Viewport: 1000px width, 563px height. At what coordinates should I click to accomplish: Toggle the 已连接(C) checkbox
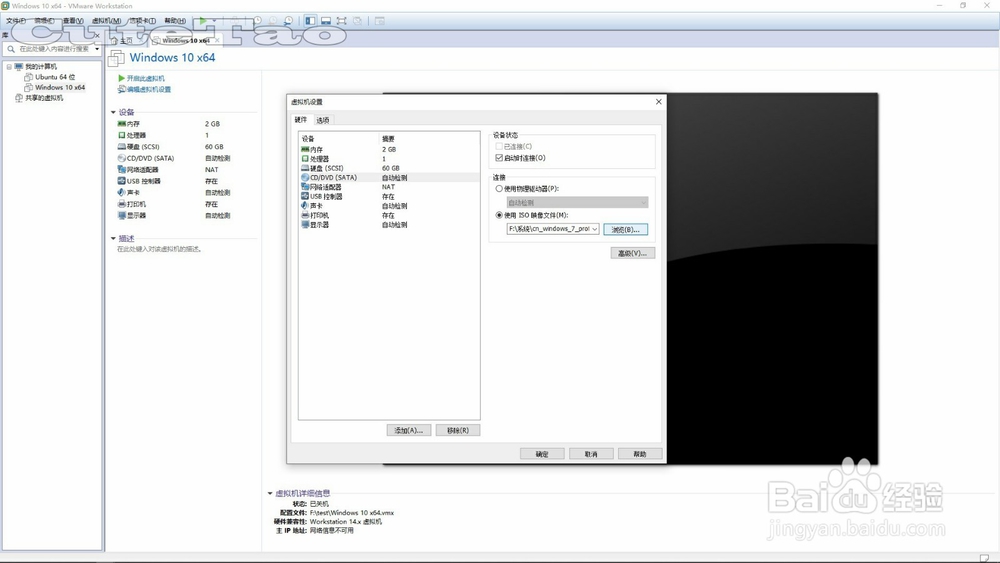pos(499,147)
